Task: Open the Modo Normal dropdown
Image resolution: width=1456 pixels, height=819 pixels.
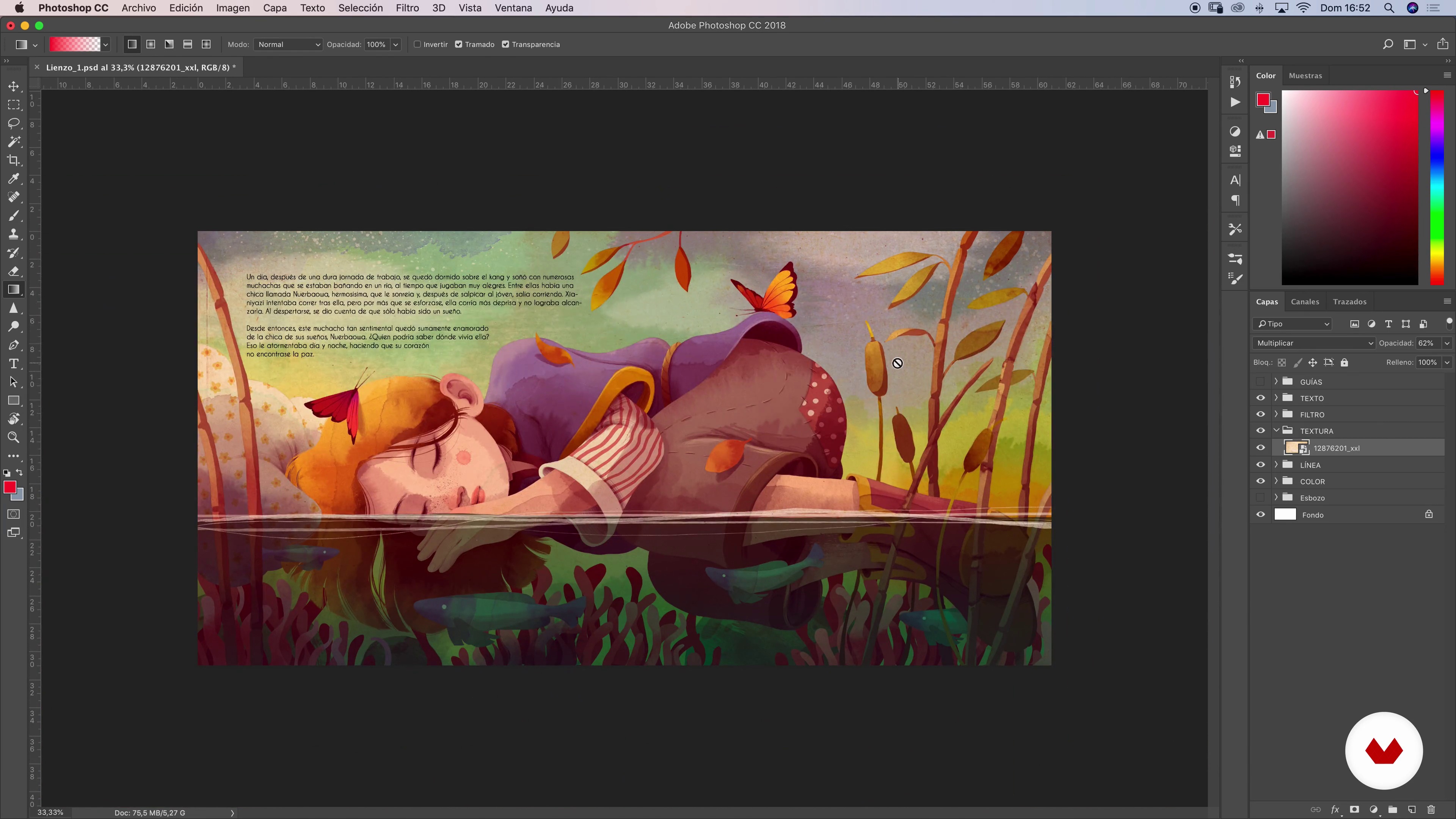Action: click(288, 44)
